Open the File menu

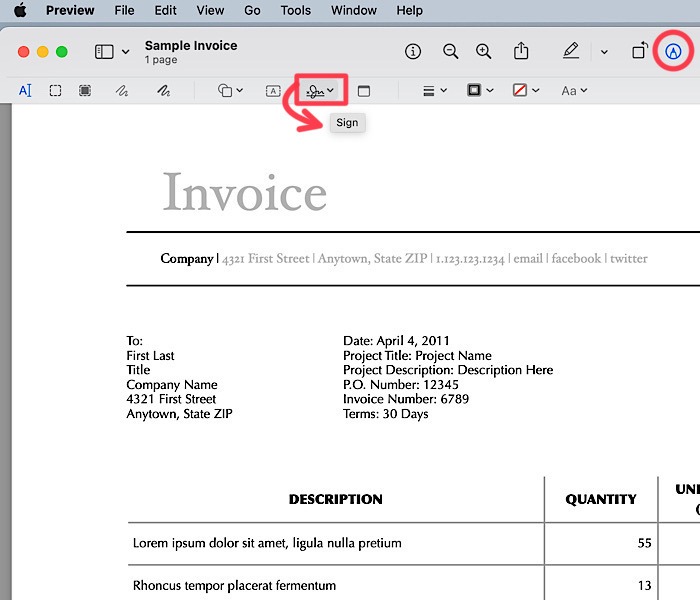click(x=124, y=10)
